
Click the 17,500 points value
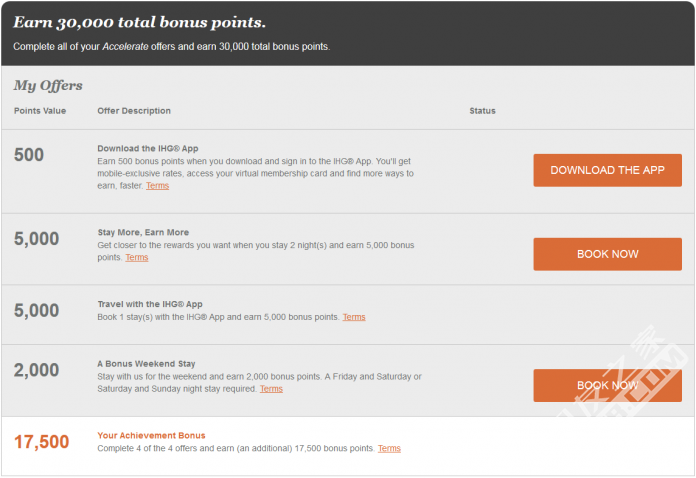(42, 442)
